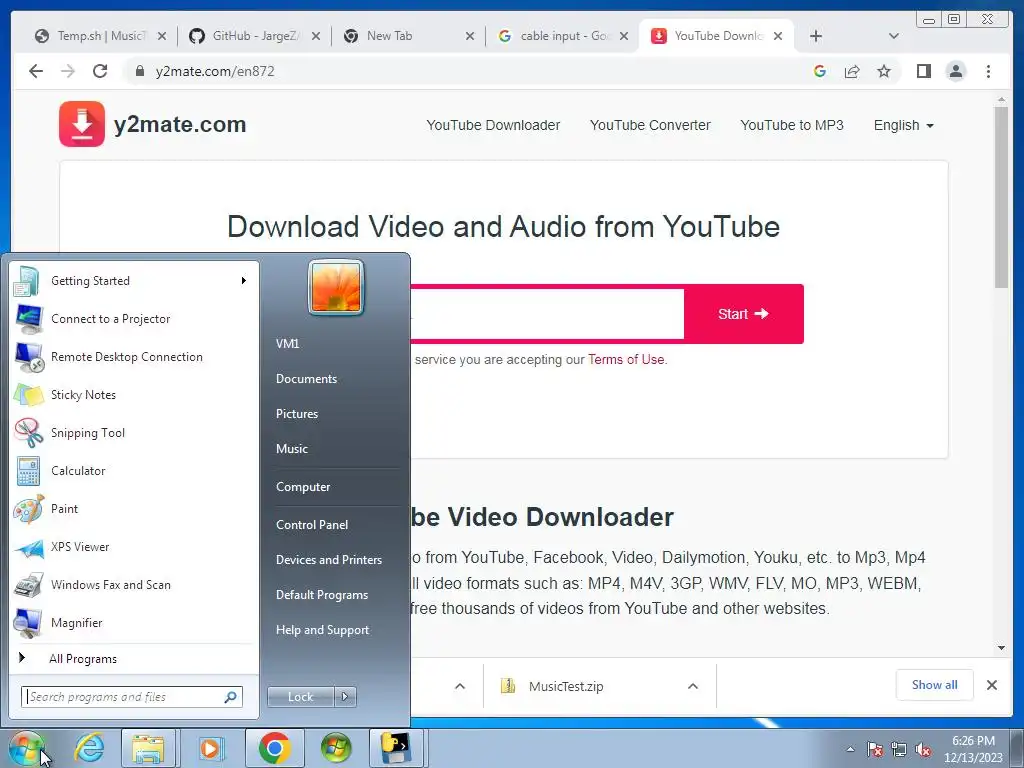Screen dimensions: 1024x768
Task: Click the Windows Start orb
Action: point(27,748)
